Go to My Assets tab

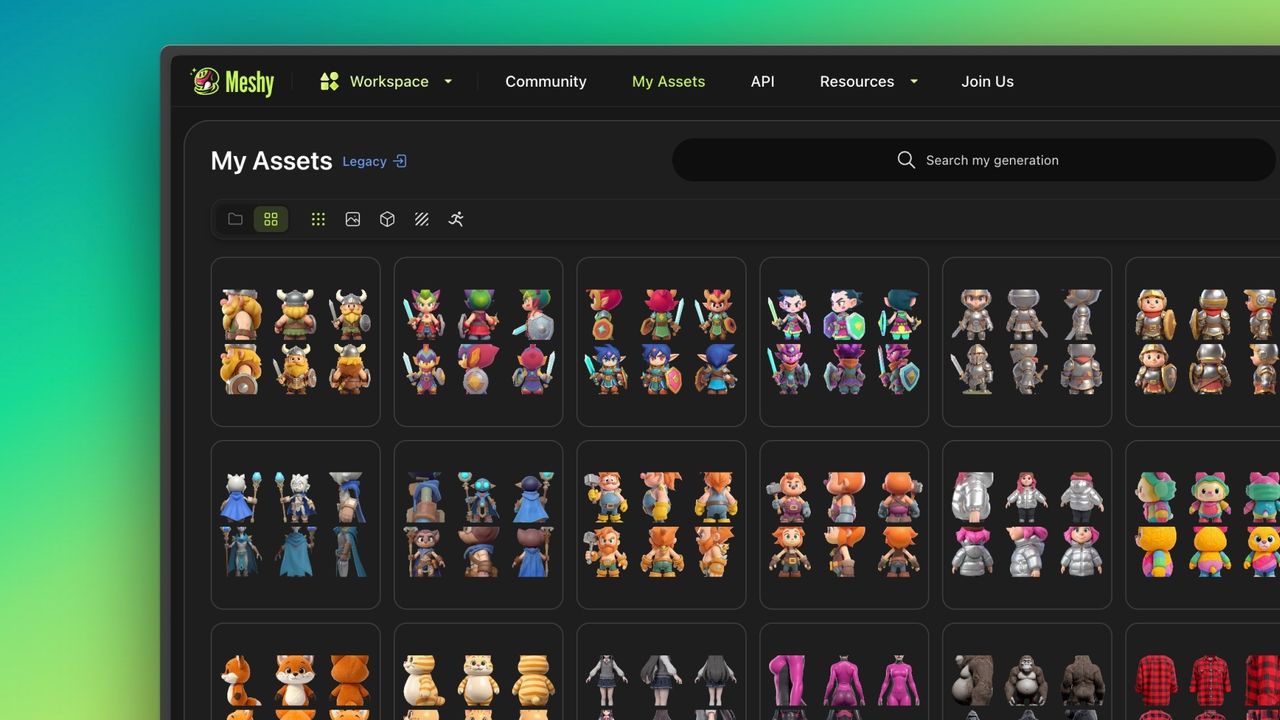coord(668,82)
